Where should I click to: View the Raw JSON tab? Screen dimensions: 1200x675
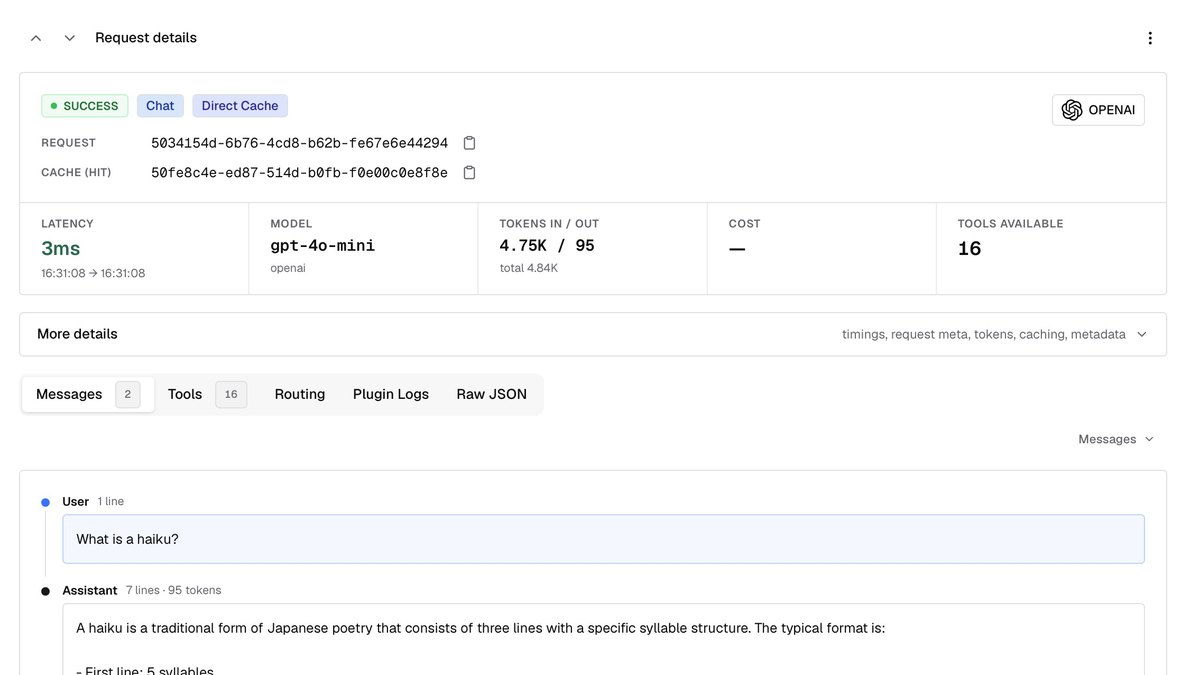[x=492, y=394]
